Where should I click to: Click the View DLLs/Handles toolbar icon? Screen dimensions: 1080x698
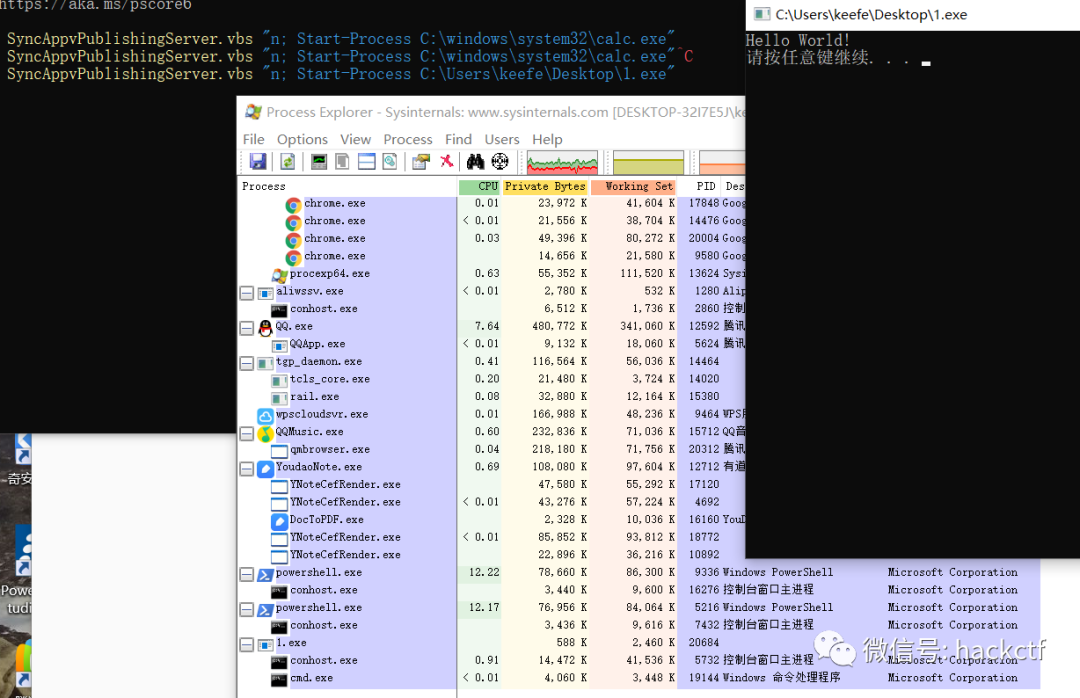click(x=390, y=162)
